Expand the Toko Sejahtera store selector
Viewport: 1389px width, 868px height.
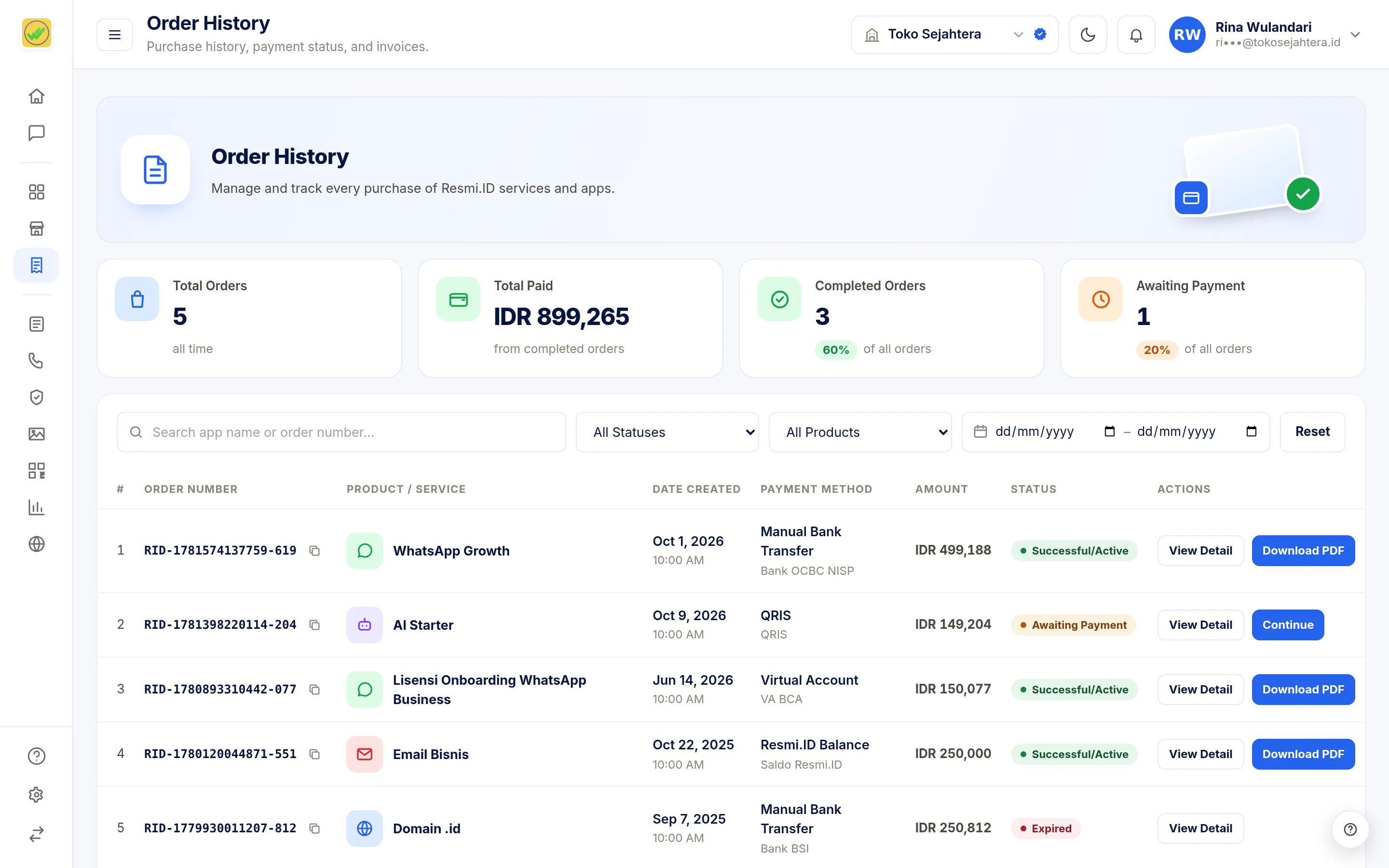pyautogui.click(x=954, y=34)
